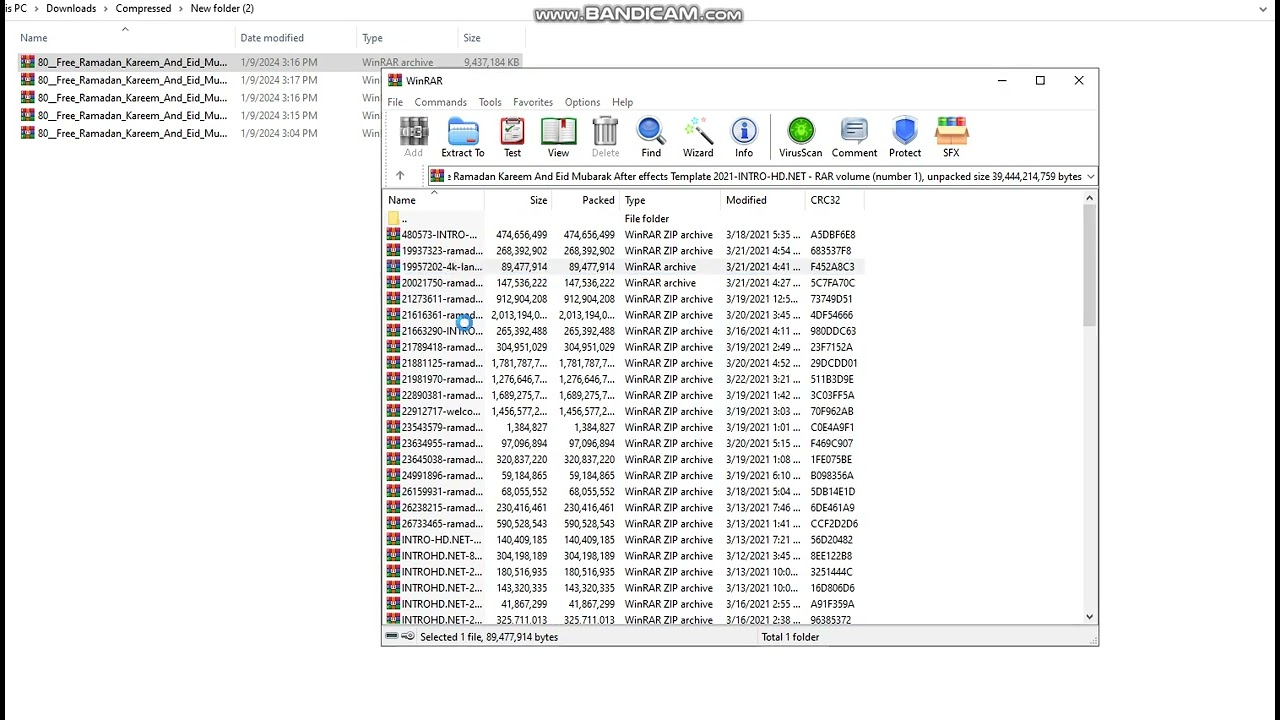The image size is (1280, 720).
Task: Open the Favorites menu
Action: coord(532,102)
